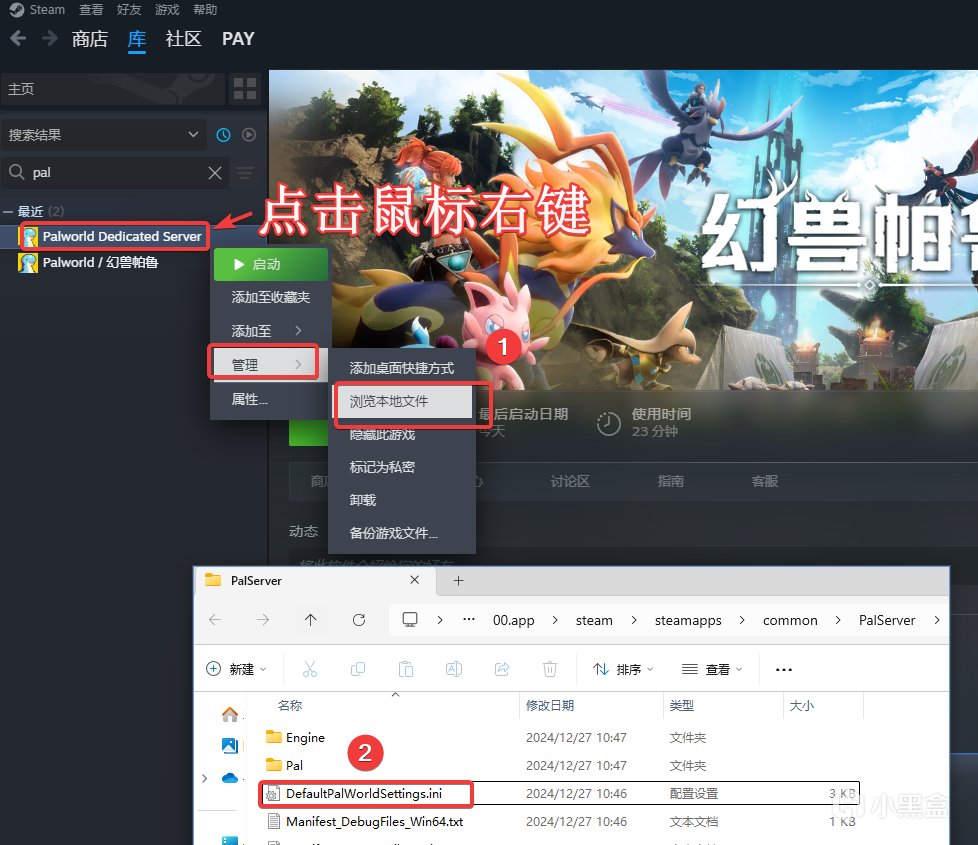Click the Steam back navigation arrow
The height and width of the screenshot is (845, 978).
point(18,39)
